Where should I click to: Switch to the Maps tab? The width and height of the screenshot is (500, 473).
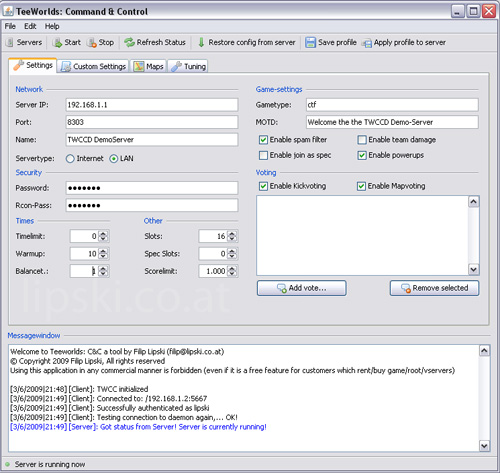[x=149, y=66]
